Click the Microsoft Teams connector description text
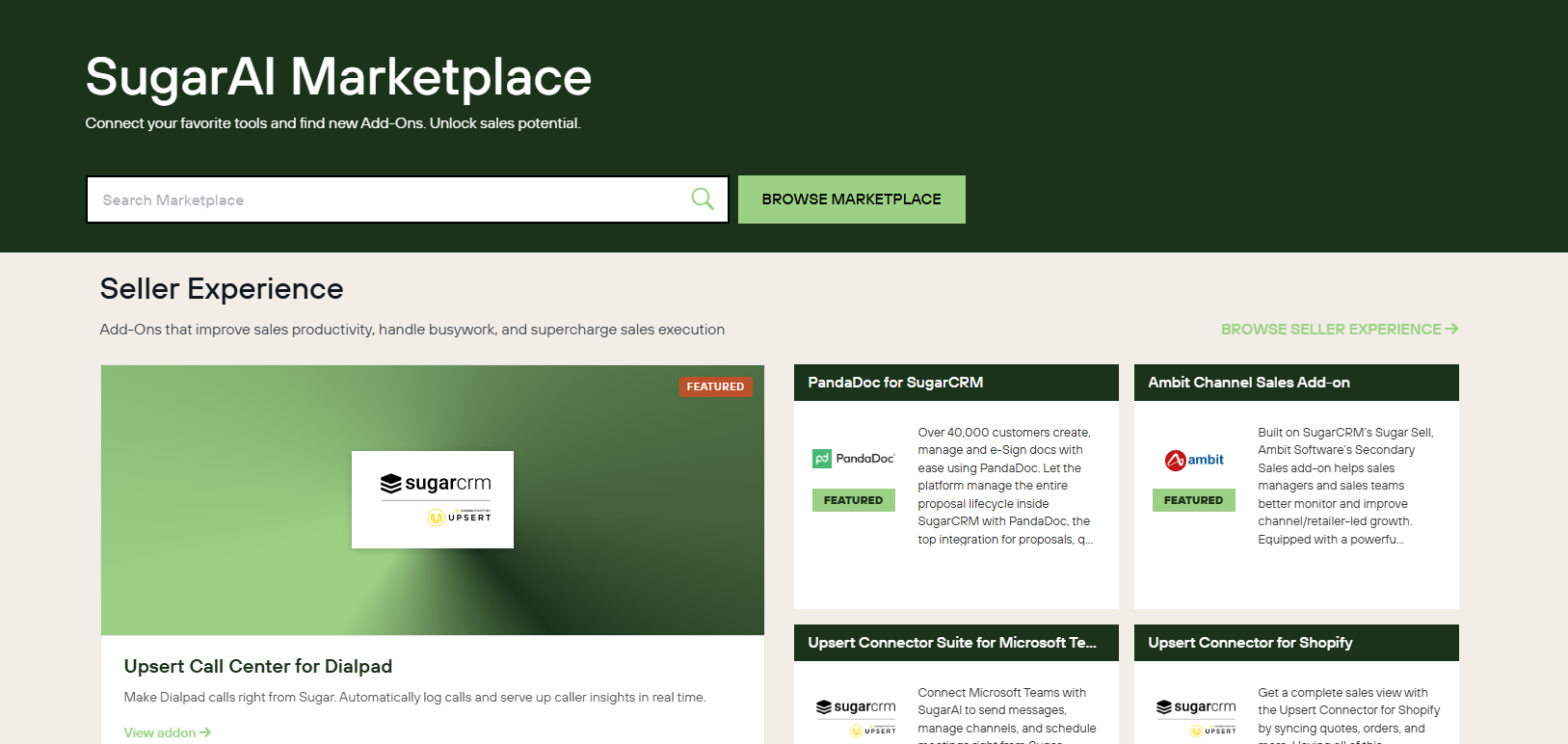The height and width of the screenshot is (744, 1568). [1007, 714]
